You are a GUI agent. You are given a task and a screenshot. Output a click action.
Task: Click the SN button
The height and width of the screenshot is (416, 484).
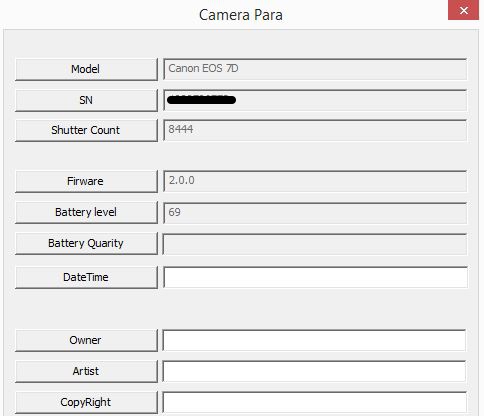pyautogui.click(x=86, y=100)
